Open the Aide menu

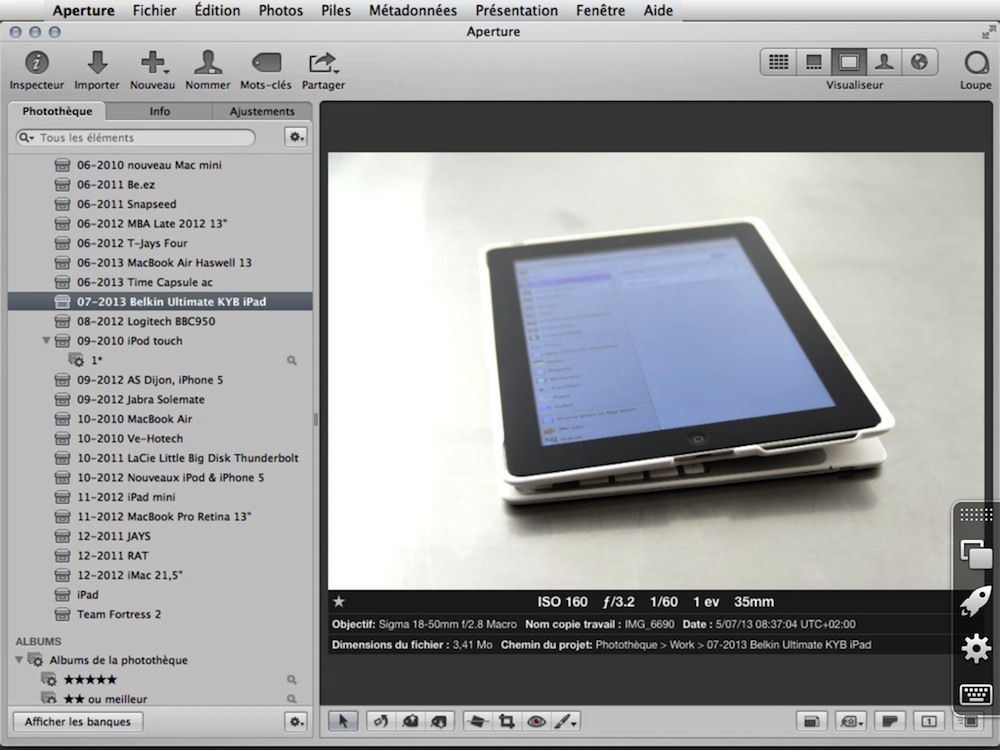[658, 11]
